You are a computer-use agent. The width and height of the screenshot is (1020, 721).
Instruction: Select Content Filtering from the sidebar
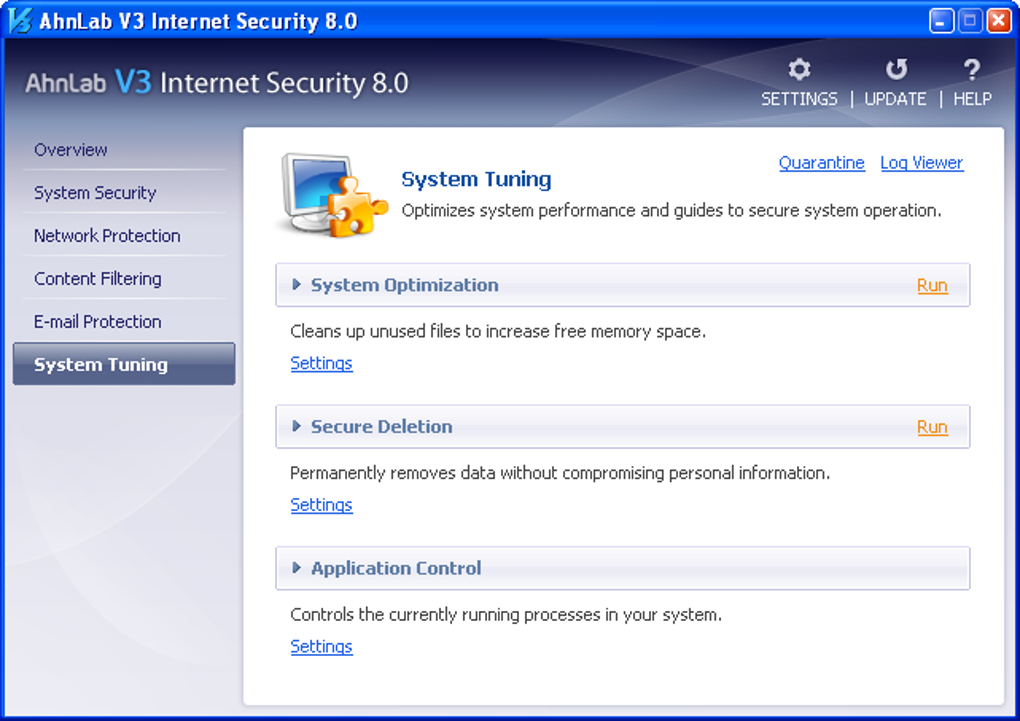click(x=97, y=279)
